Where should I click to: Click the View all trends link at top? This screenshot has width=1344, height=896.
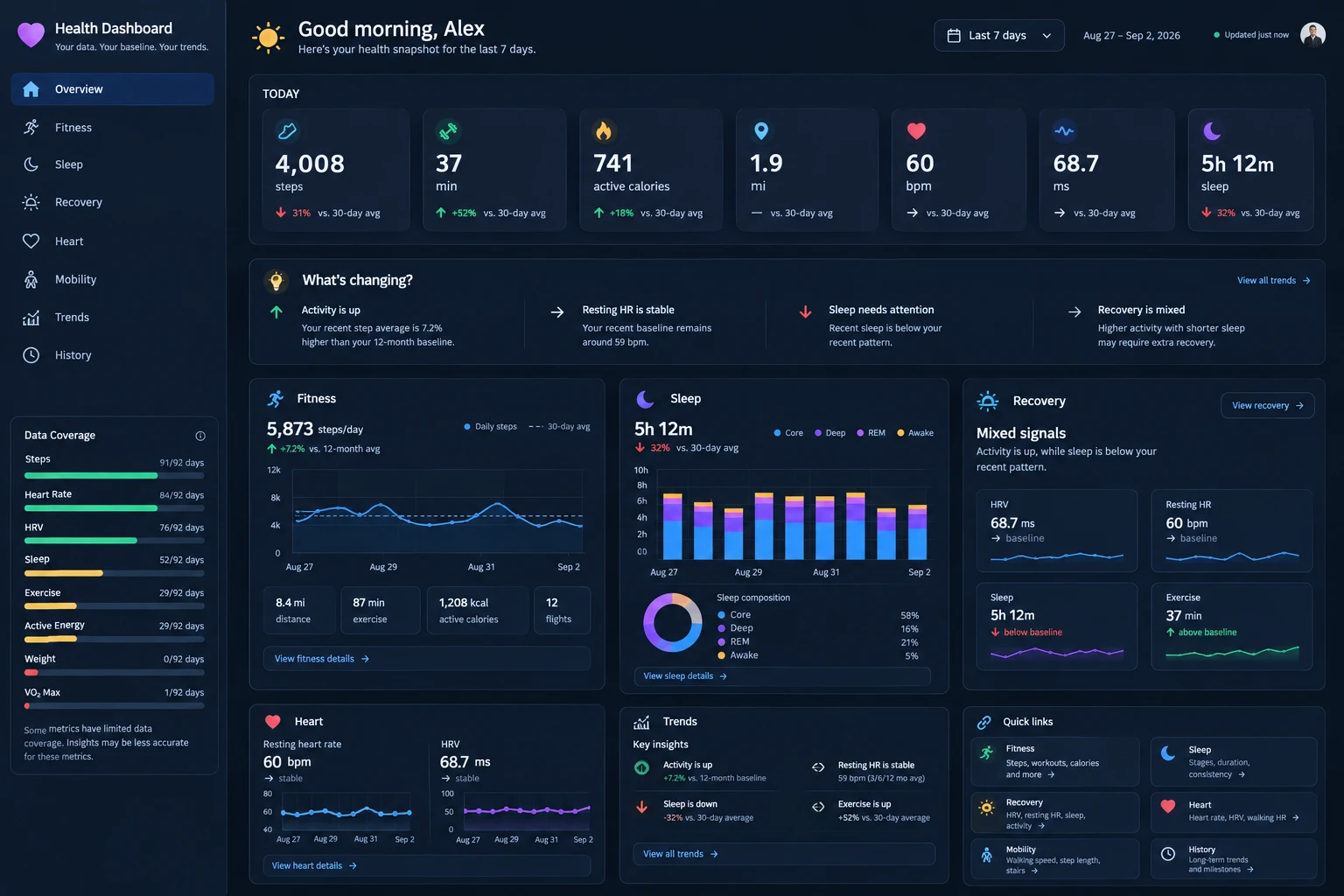point(1274,281)
